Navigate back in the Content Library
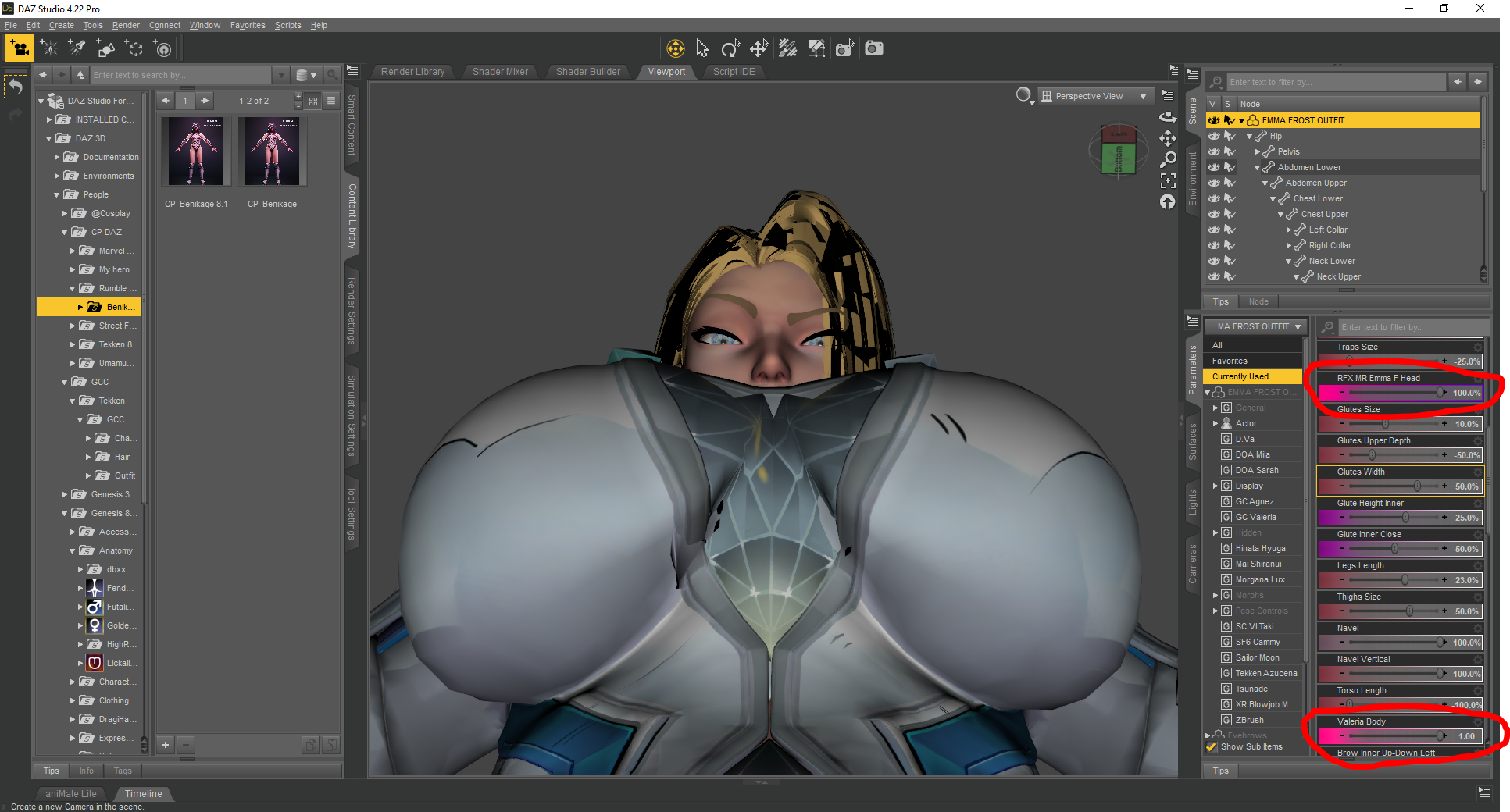Screen dimensions: 1510x812 (x=43, y=75)
